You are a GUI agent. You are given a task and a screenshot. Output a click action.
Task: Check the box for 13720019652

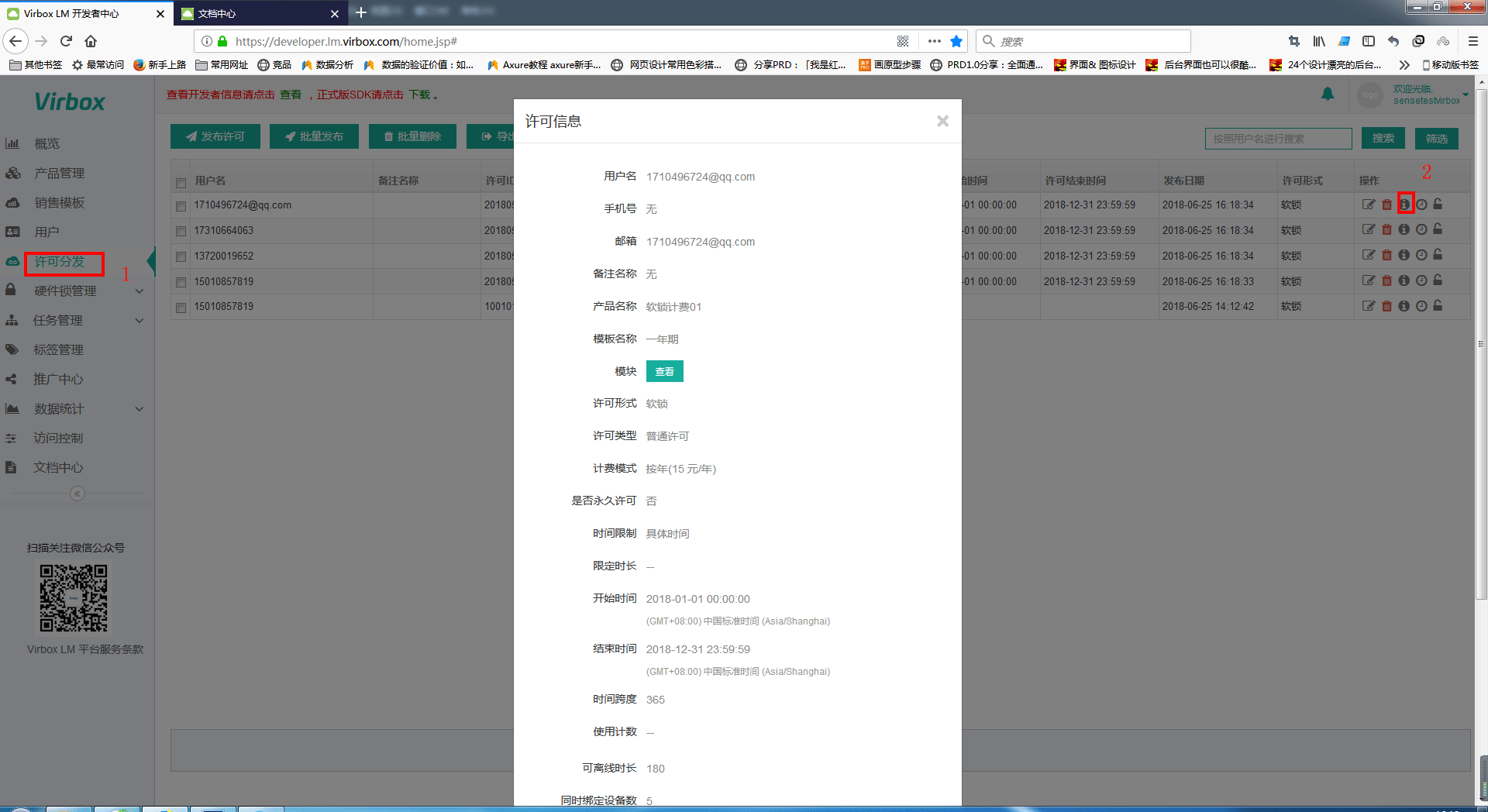[x=181, y=257]
